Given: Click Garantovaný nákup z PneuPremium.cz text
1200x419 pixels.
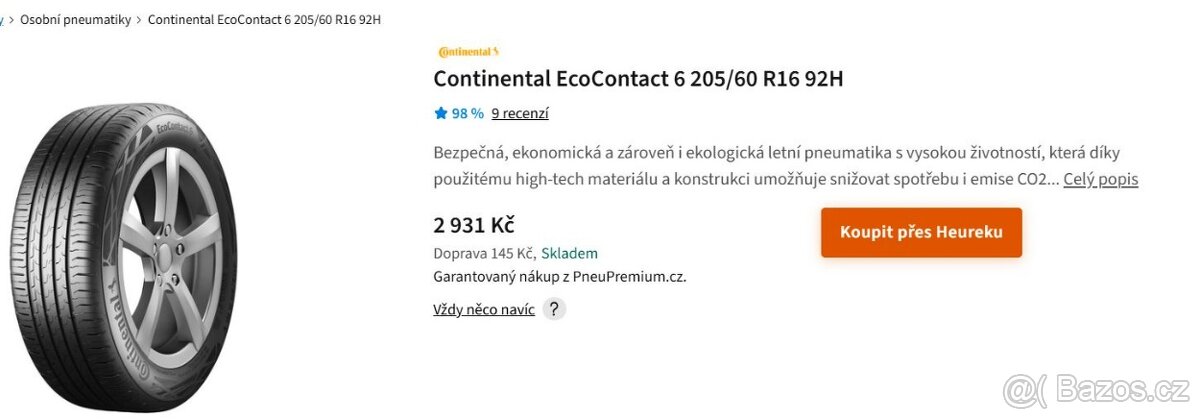Looking at the screenshot, I should pos(559,276).
